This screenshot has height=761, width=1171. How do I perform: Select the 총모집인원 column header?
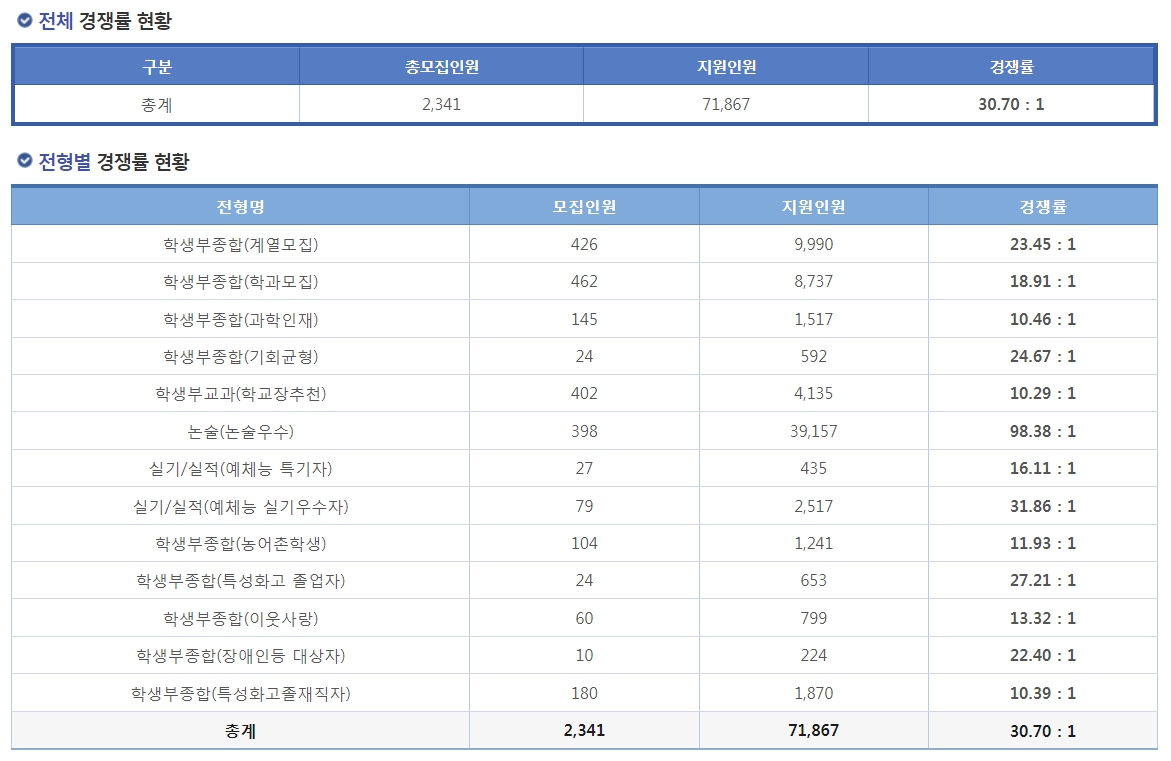pyautogui.click(x=441, y=66)
